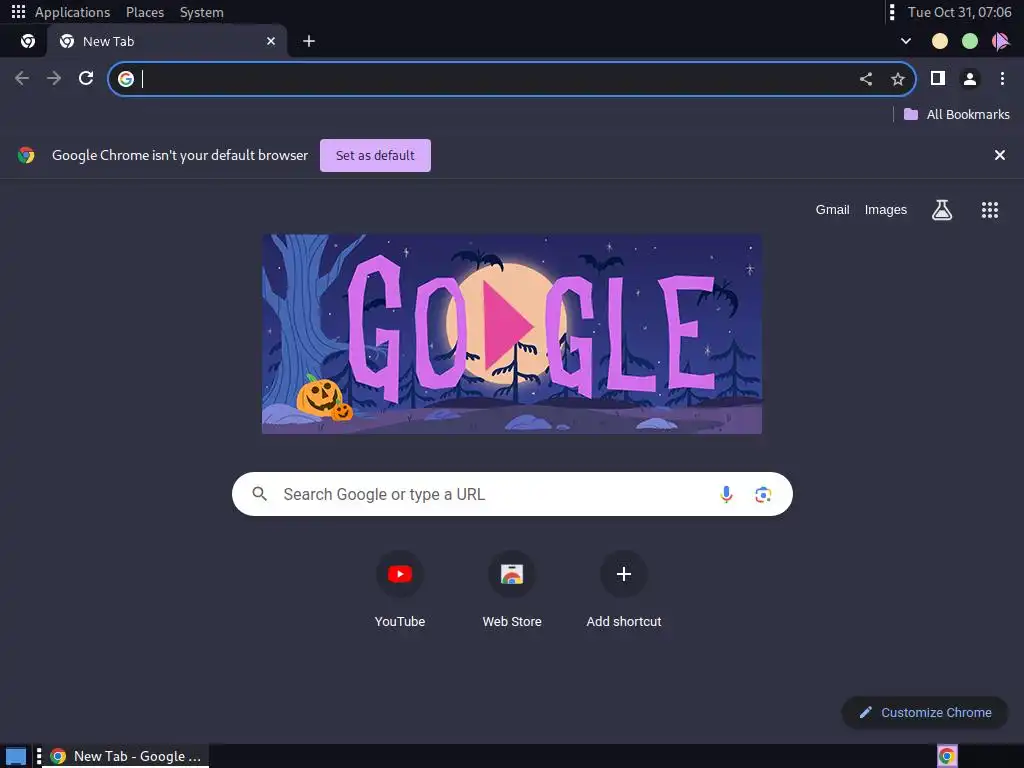Open the System menu
1024x768 pixels.
pyautogui.click(x=202, y=12)
